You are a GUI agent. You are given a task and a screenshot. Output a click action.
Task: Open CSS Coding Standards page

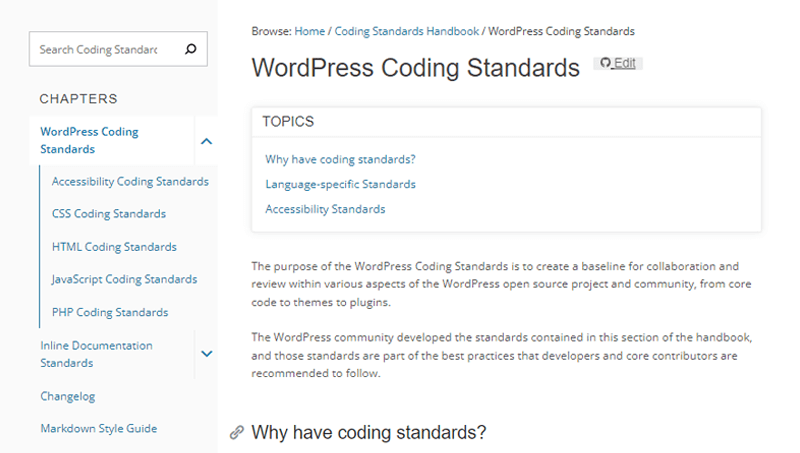pos(109,214)
